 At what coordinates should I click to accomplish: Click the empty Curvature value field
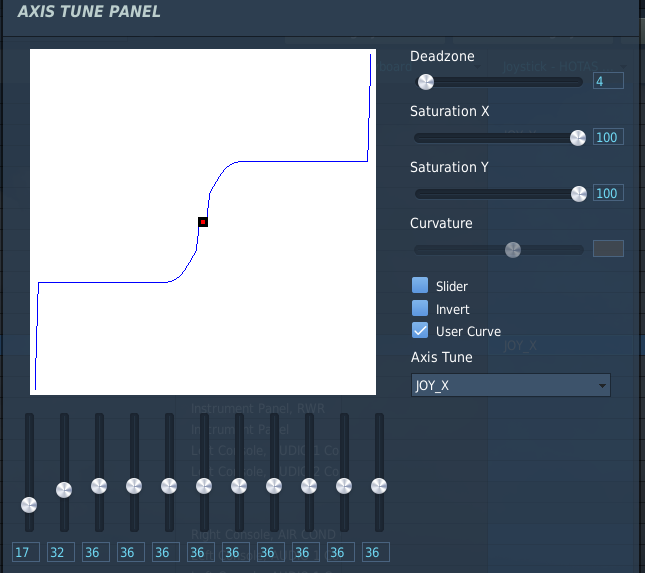coord(608,249)
